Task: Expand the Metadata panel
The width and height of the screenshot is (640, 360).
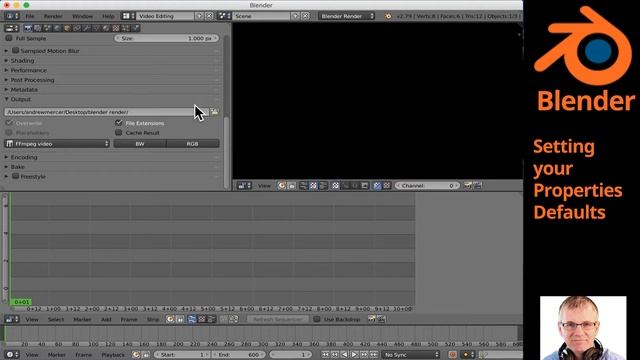Action: 24,89
